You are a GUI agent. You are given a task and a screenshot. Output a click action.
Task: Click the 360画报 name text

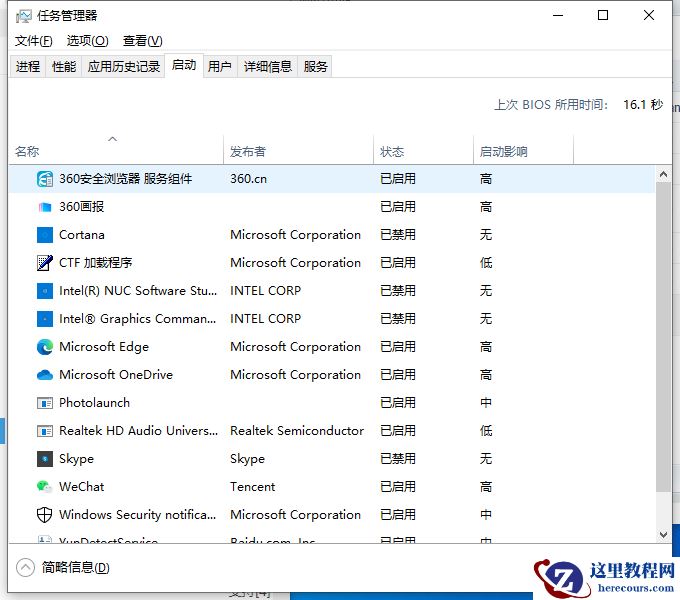pyautogui.click(x=82, y=207)
